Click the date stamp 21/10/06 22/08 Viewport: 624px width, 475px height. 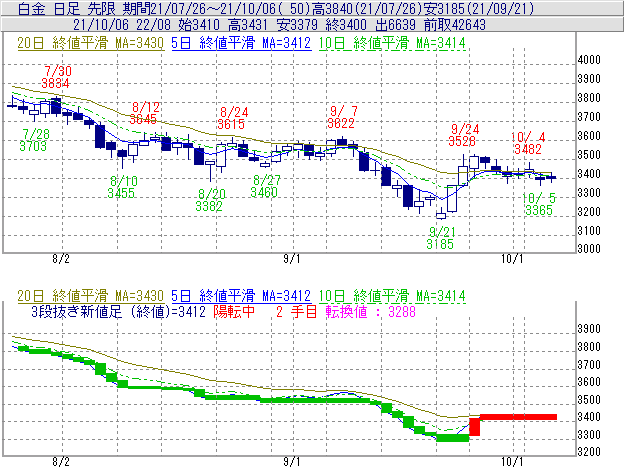coord(122,25)
